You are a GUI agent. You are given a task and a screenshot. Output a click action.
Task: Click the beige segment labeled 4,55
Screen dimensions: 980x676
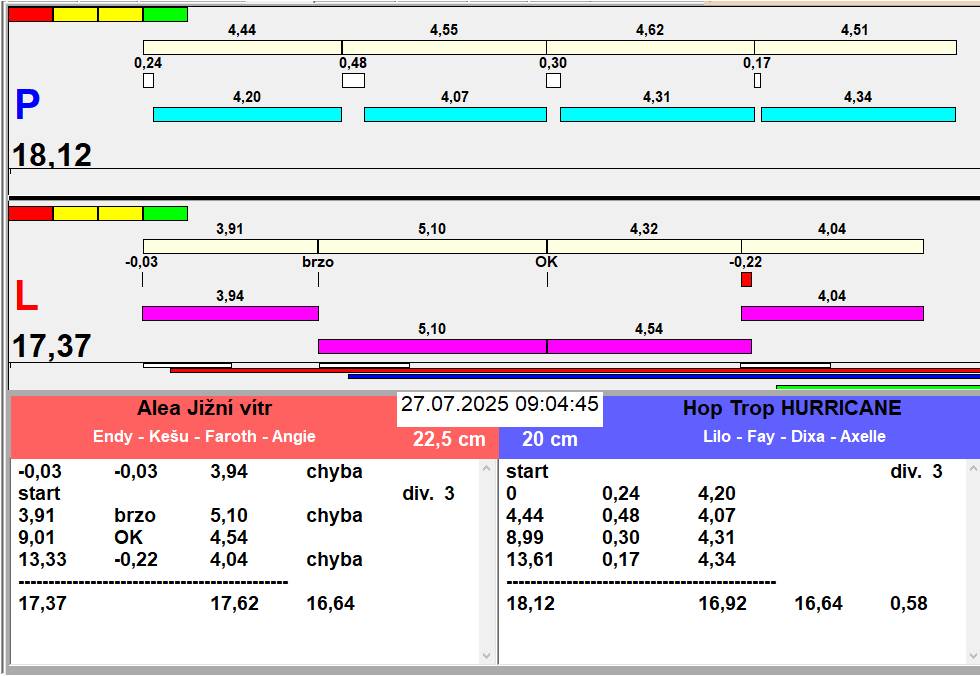pyautogui.click(x=444, y=47)
